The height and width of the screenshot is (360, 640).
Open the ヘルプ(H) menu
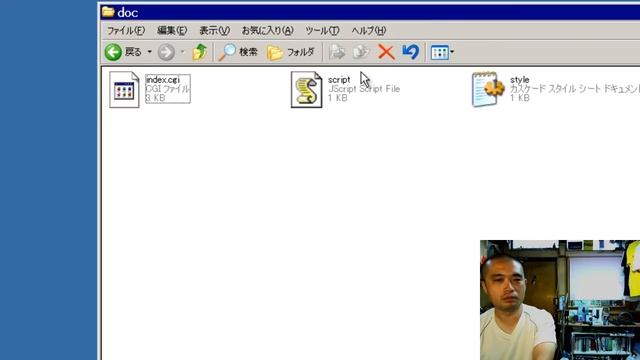(x=369, y=30)
